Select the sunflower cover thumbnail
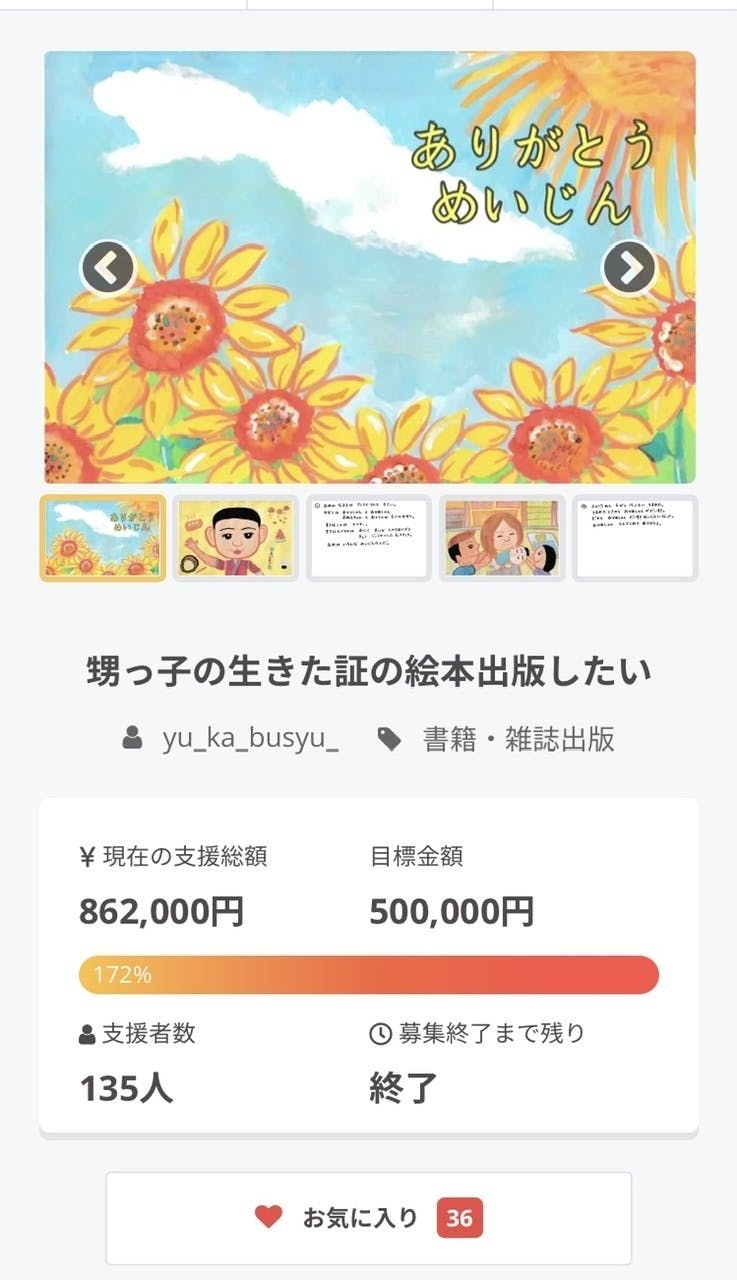The width and height of the screenshot is (737, 1280). click(103, 538)
